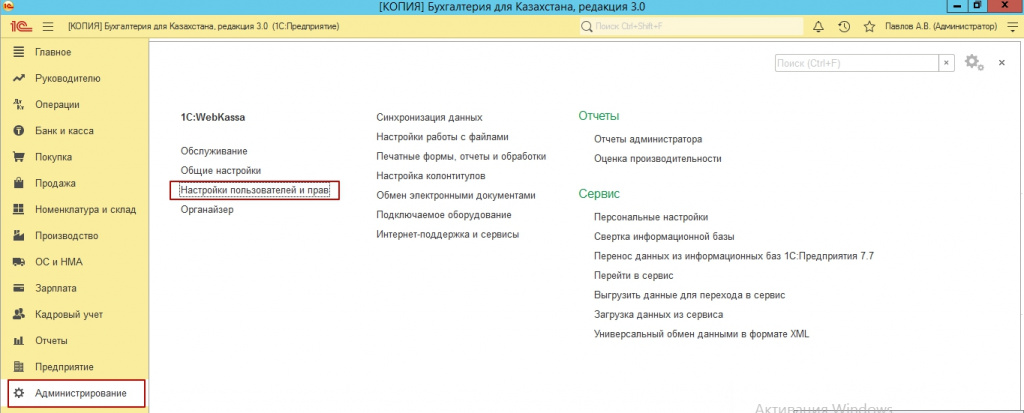
Task: Open user dropdown Павлов А.В. (Администратор)
Action: 941,27
